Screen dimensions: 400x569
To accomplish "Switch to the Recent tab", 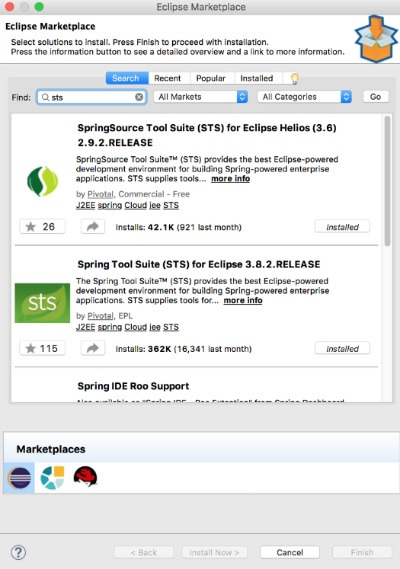I will click(x=167, y=78).
